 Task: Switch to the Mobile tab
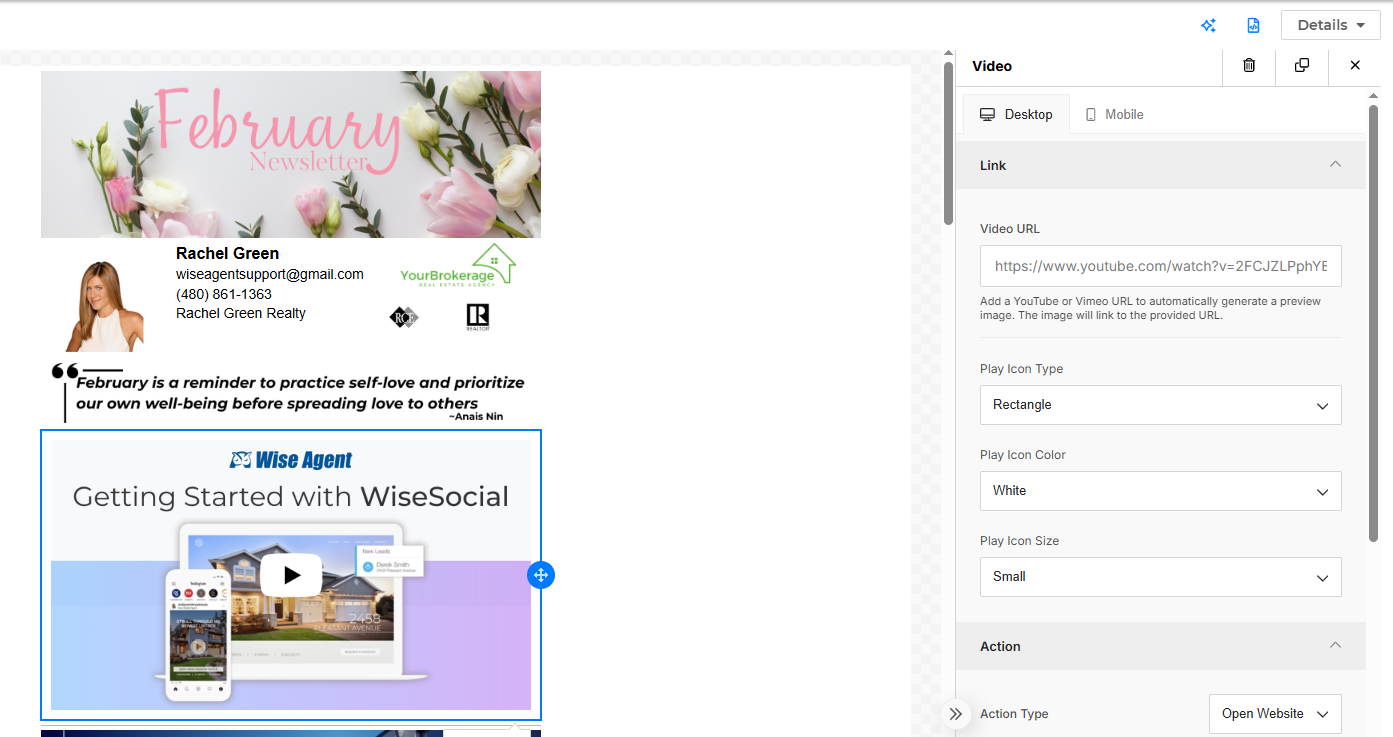point(1114,114)
